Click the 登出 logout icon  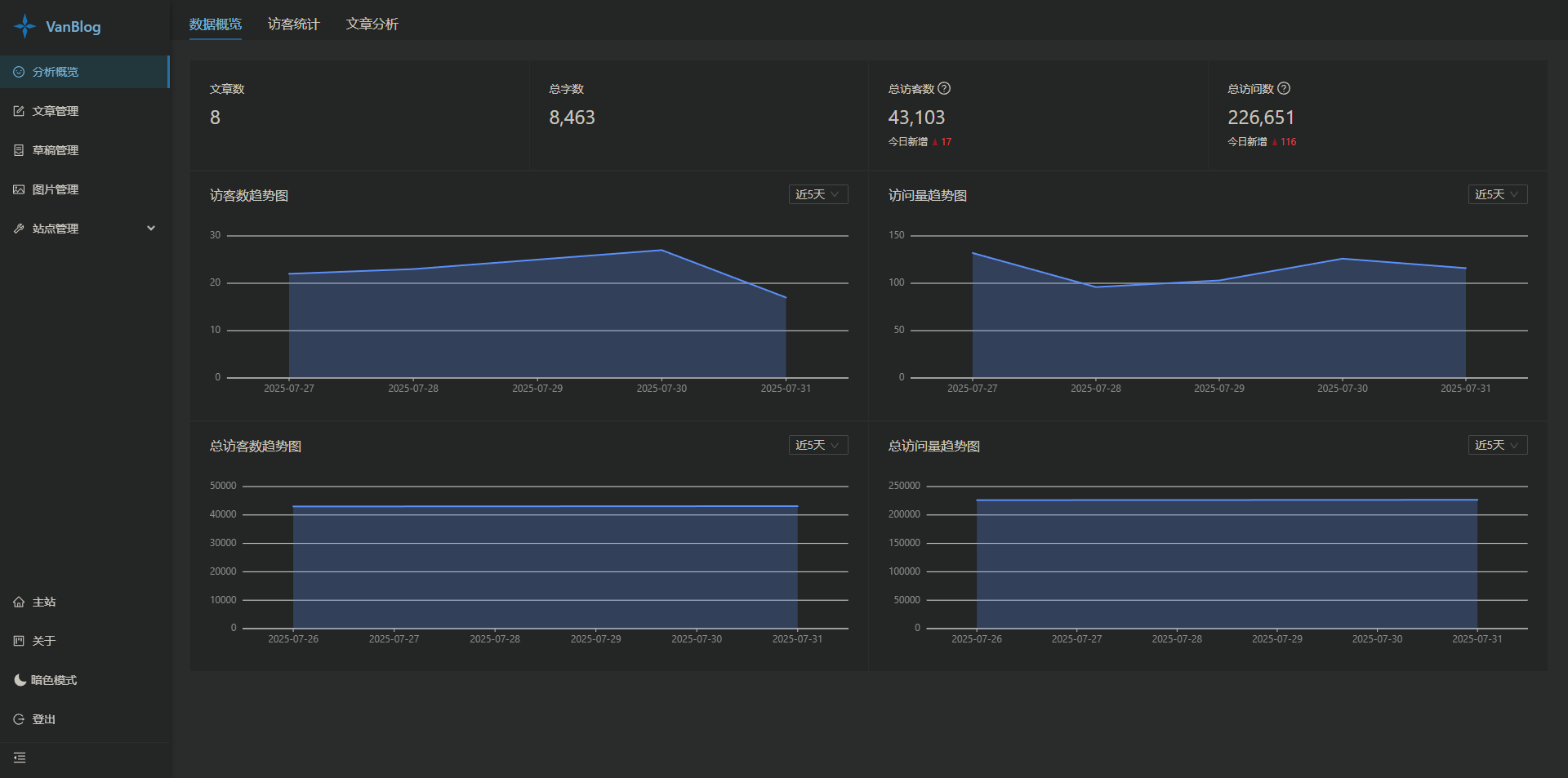coord(19,720)
